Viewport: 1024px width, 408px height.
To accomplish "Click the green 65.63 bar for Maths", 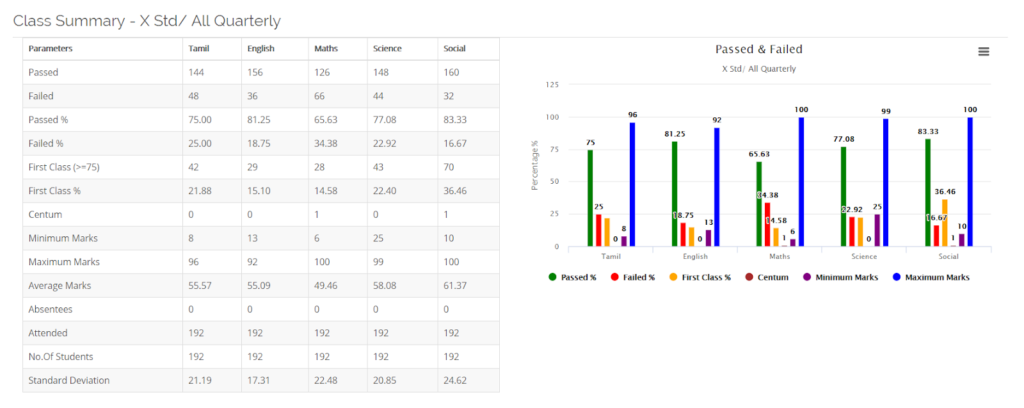I will [x=759, y=204].
